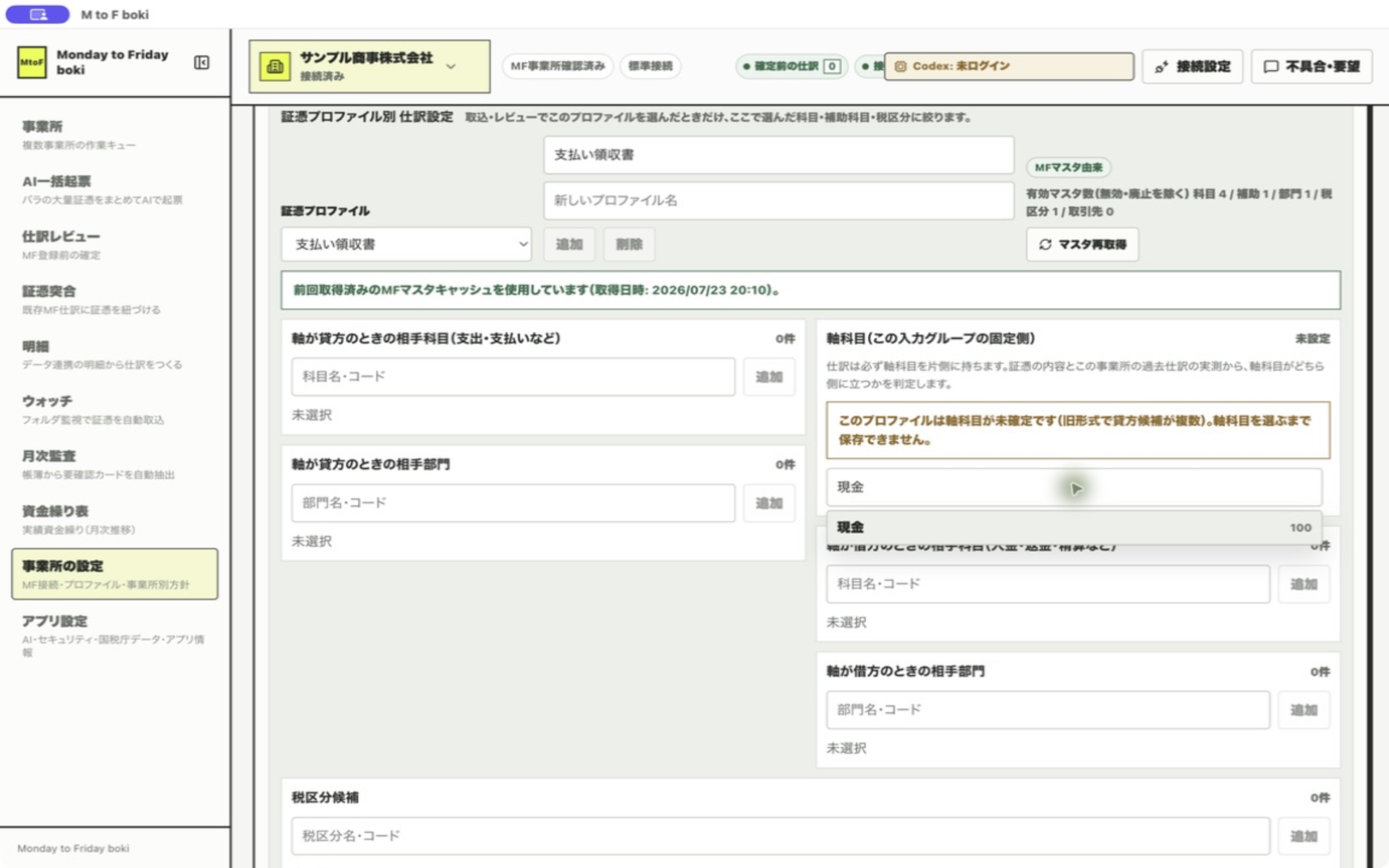Go to 仕訳レビュー in the sidebar

(114, 244)
